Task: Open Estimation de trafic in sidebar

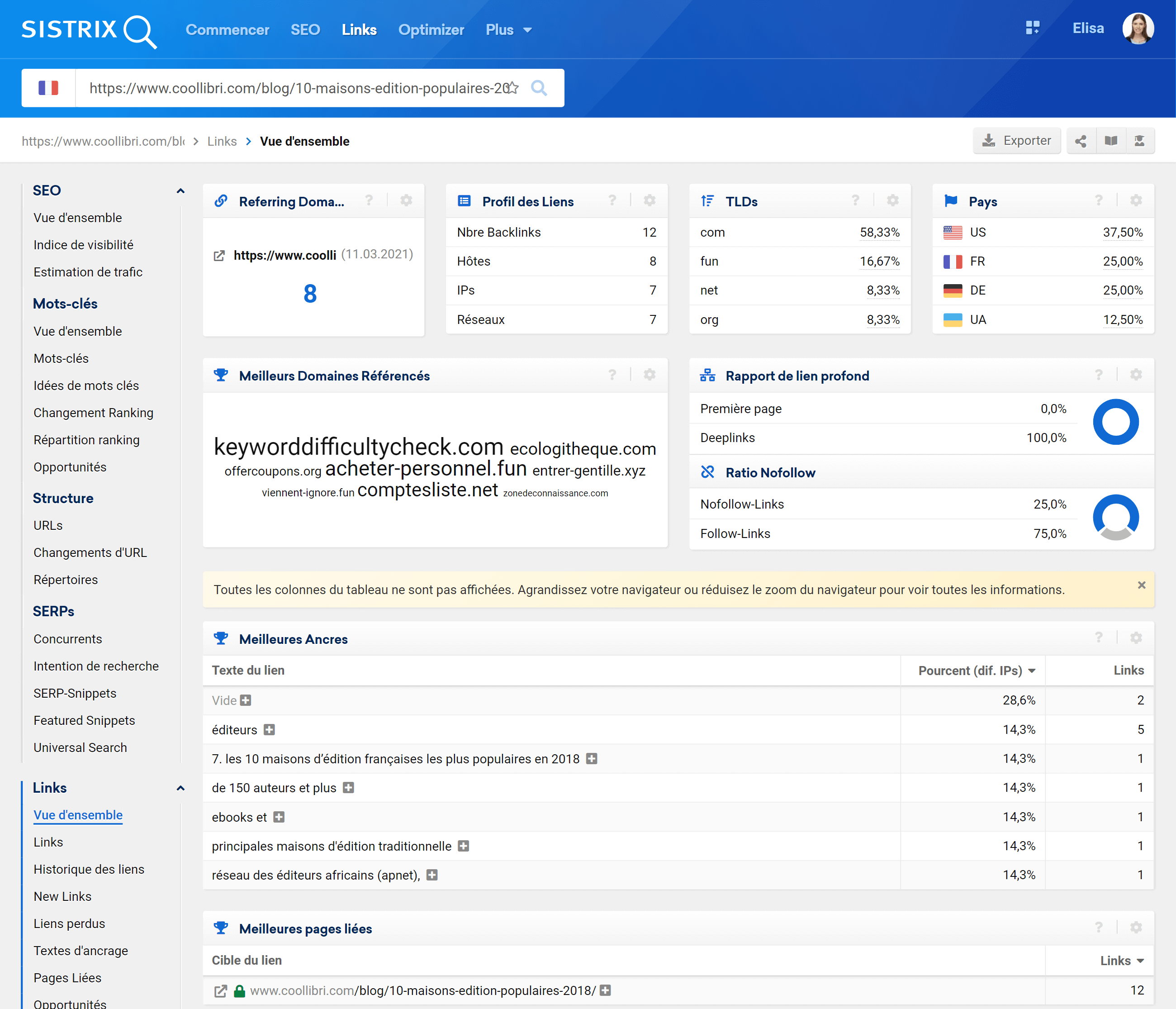Action: [88, 272]
